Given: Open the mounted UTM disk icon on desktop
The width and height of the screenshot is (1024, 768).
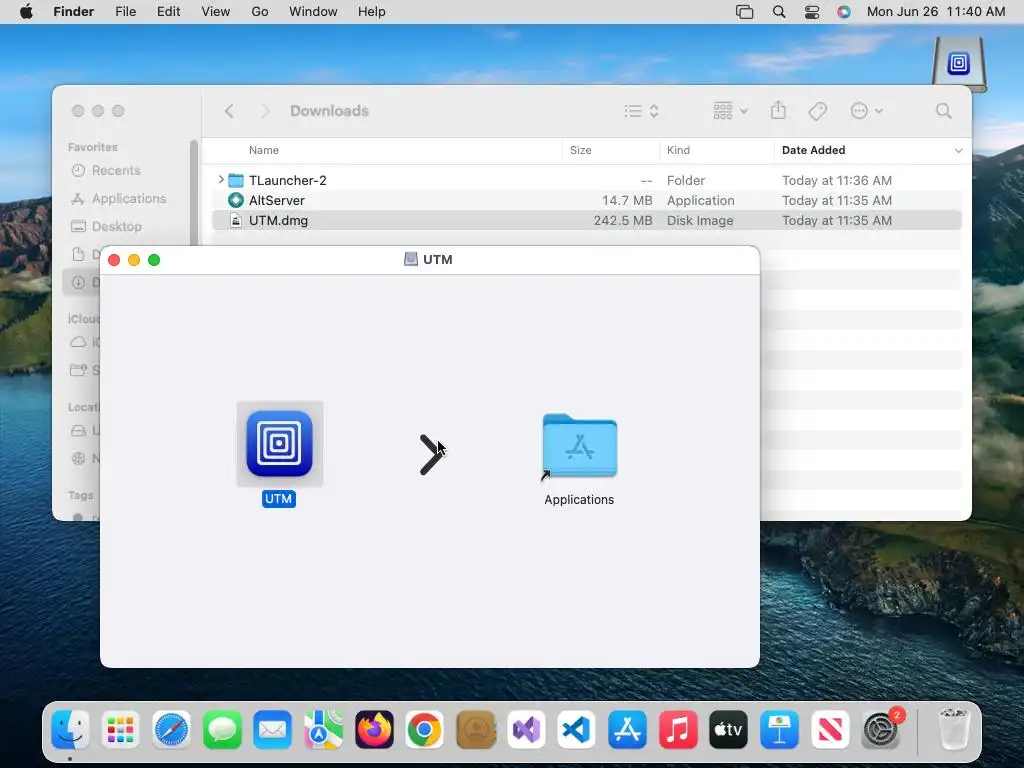Looking at the screenshot, I should 958,64.
